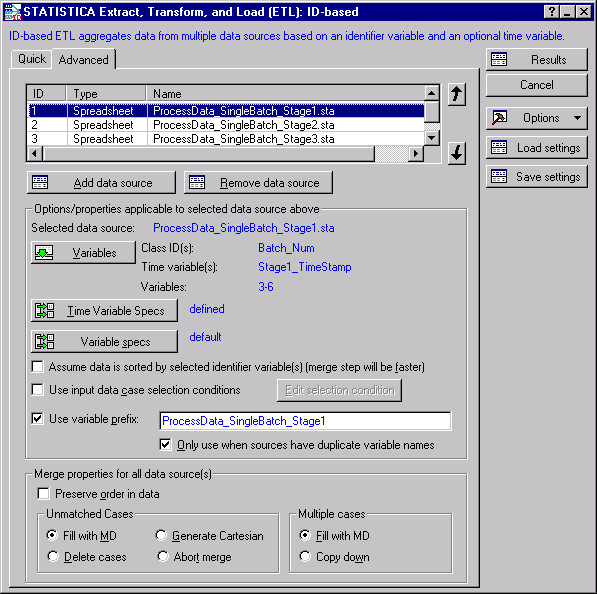Select Multiple cases Fill with MD radio
597x594 pixels.
pyautogui.click(x=305, y=535)
